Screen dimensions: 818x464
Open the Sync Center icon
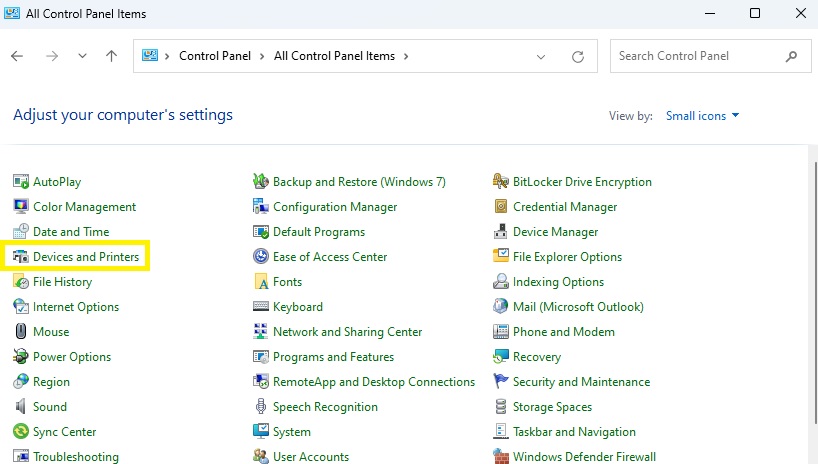click(x=21, y=432)
